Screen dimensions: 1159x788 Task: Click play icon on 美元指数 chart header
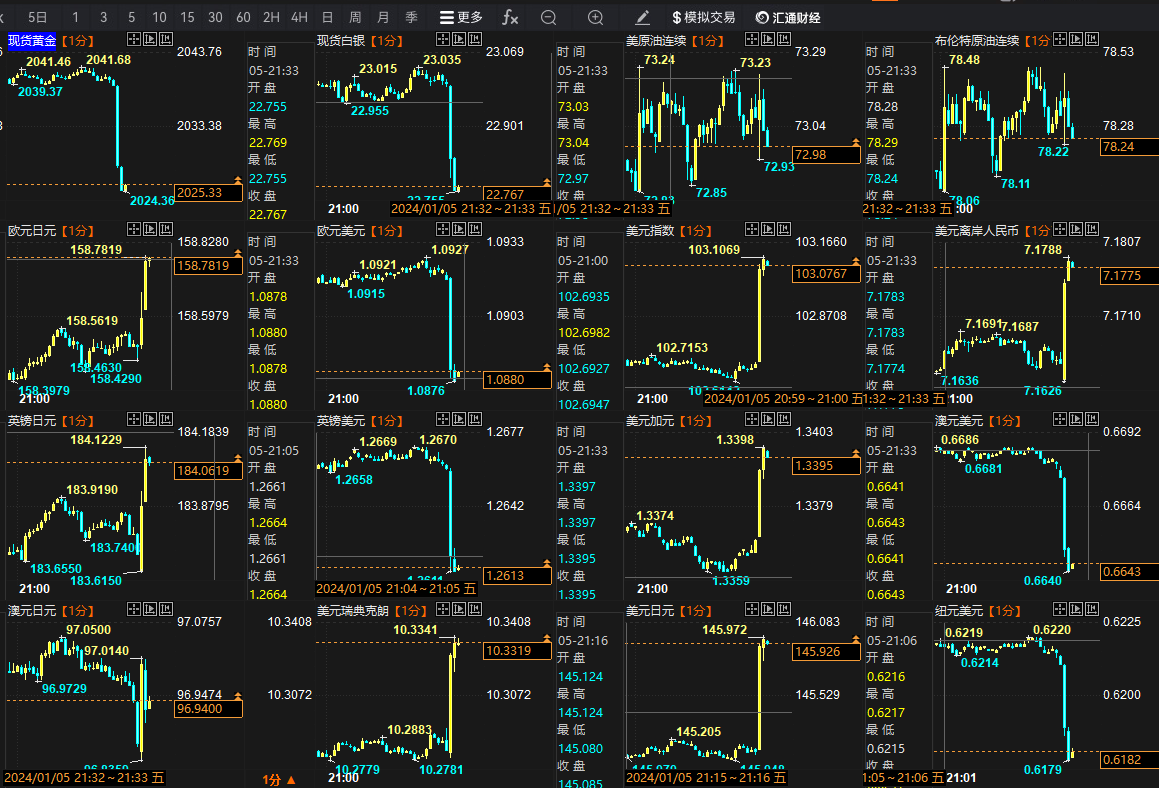pos(768,230)
